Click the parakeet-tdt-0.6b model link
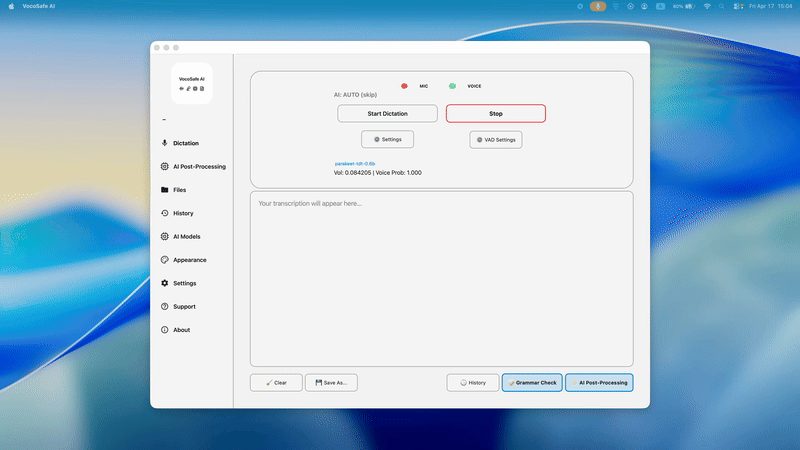The height and width of the screenshot is (450, 800). pos(355,164)
